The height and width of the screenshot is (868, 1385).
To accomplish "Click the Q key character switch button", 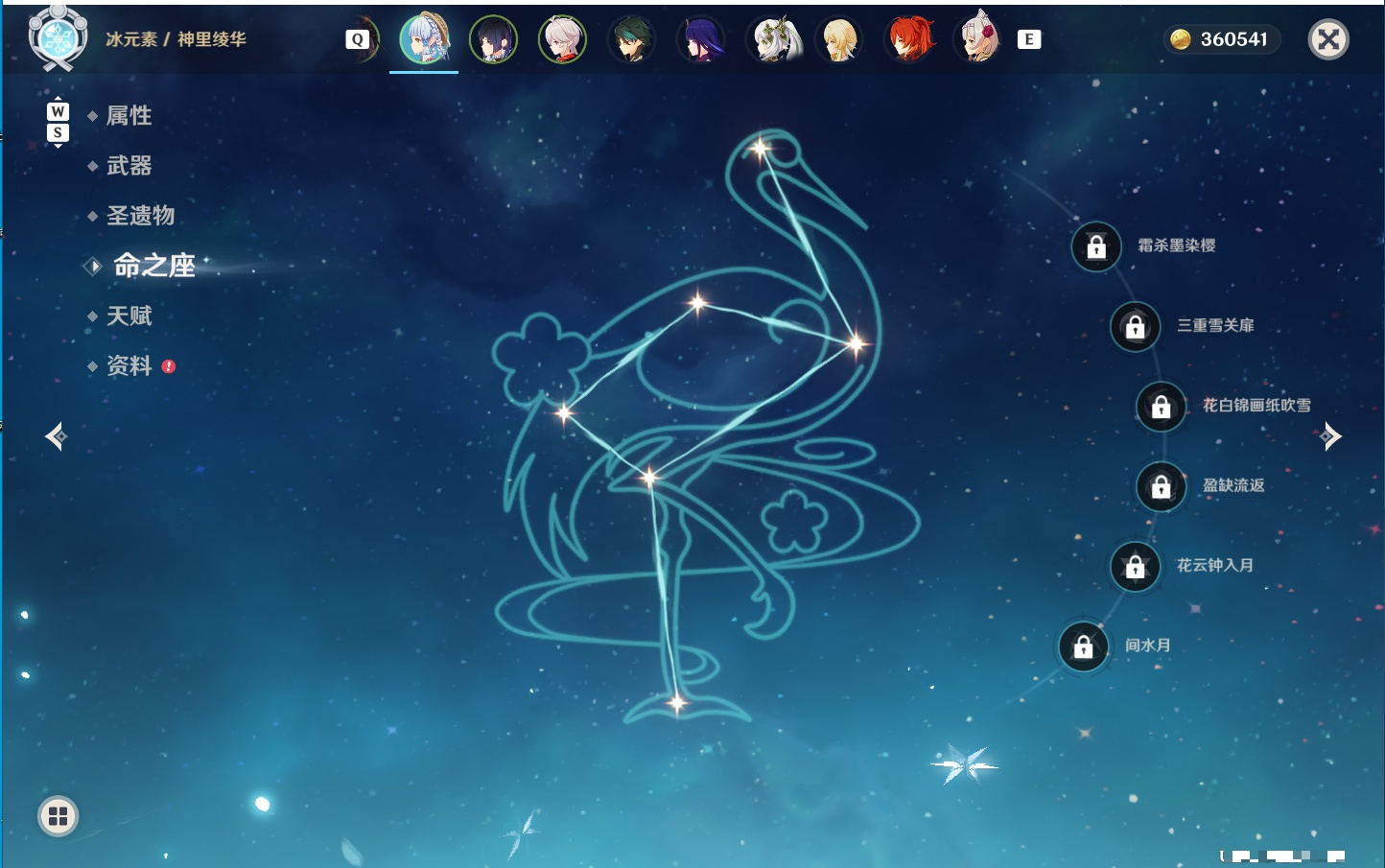I will pos(358,39).
